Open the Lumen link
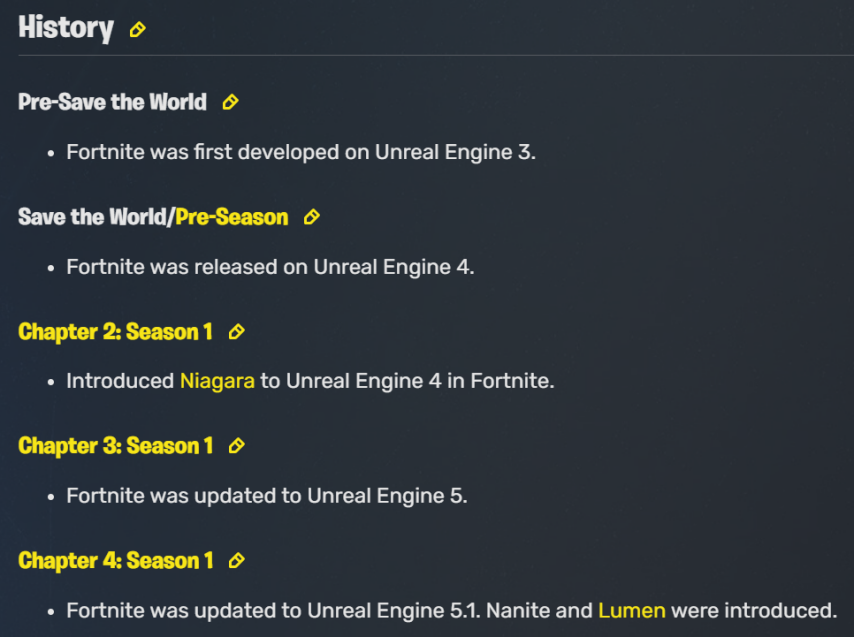Viewport: 854px width, 637px height. [632, 610]
